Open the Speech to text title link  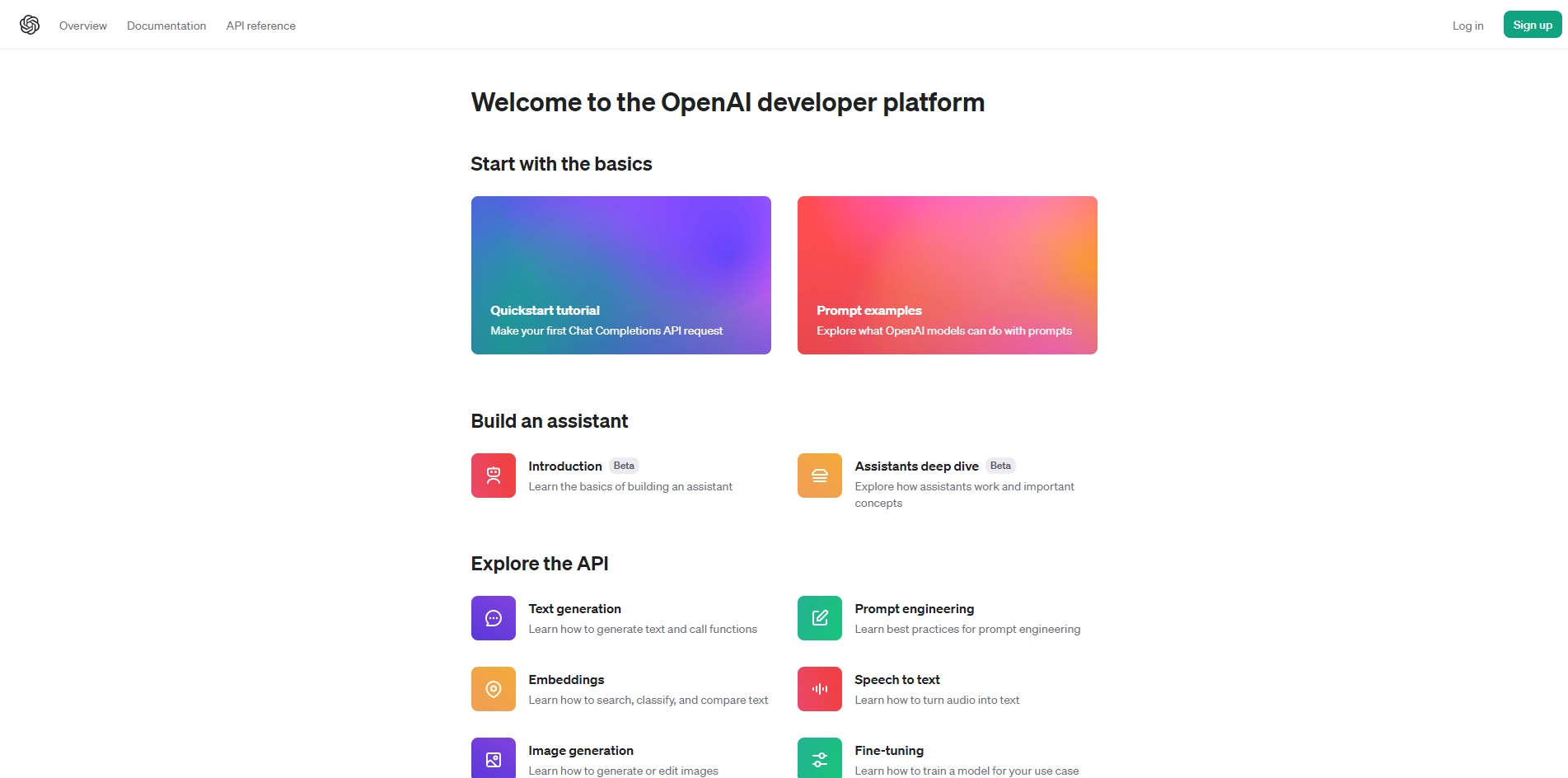click(x=896, y=680)
